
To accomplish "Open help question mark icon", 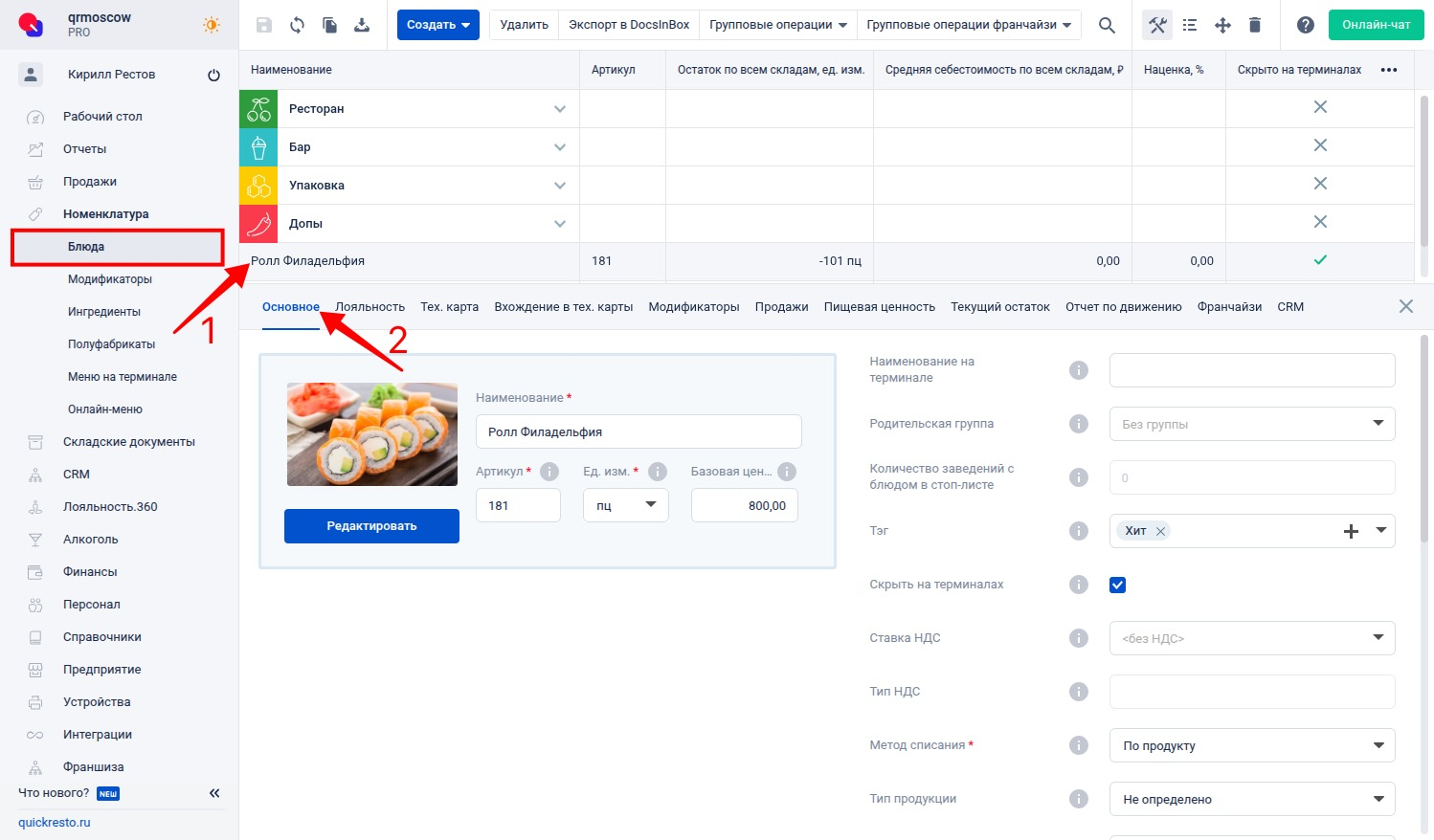I will tap(1305, 25).
